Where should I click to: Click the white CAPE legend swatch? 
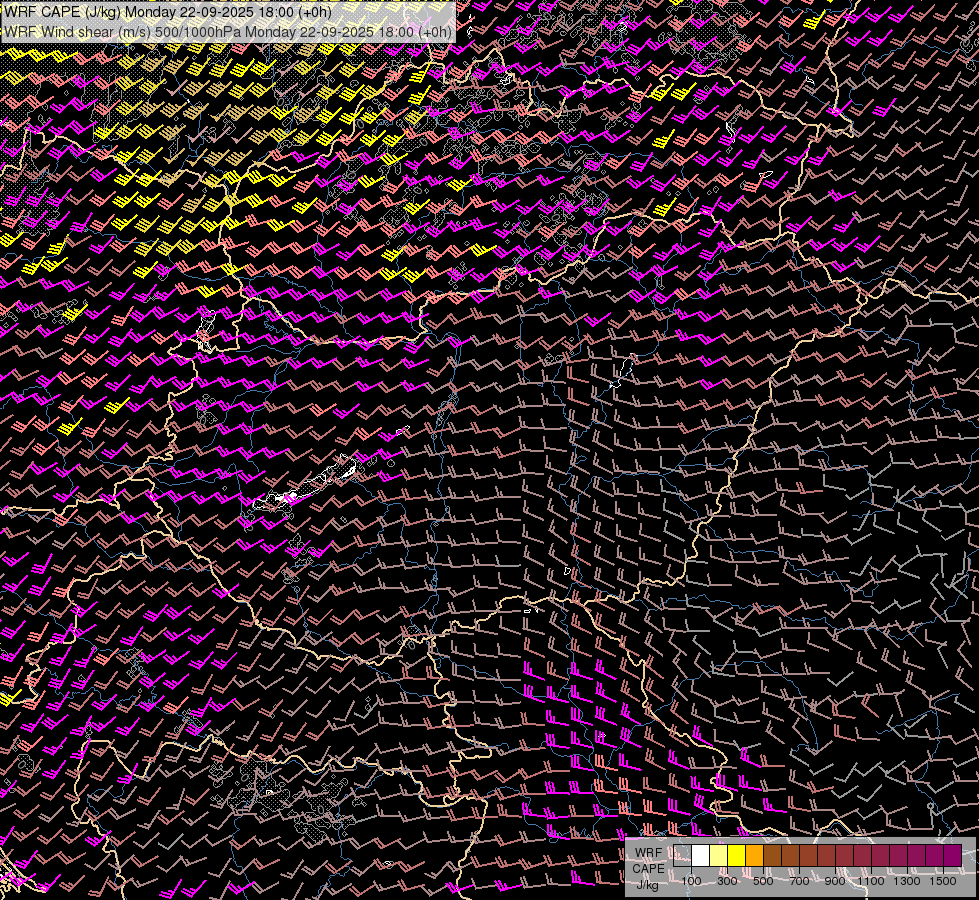coord(701,856)
